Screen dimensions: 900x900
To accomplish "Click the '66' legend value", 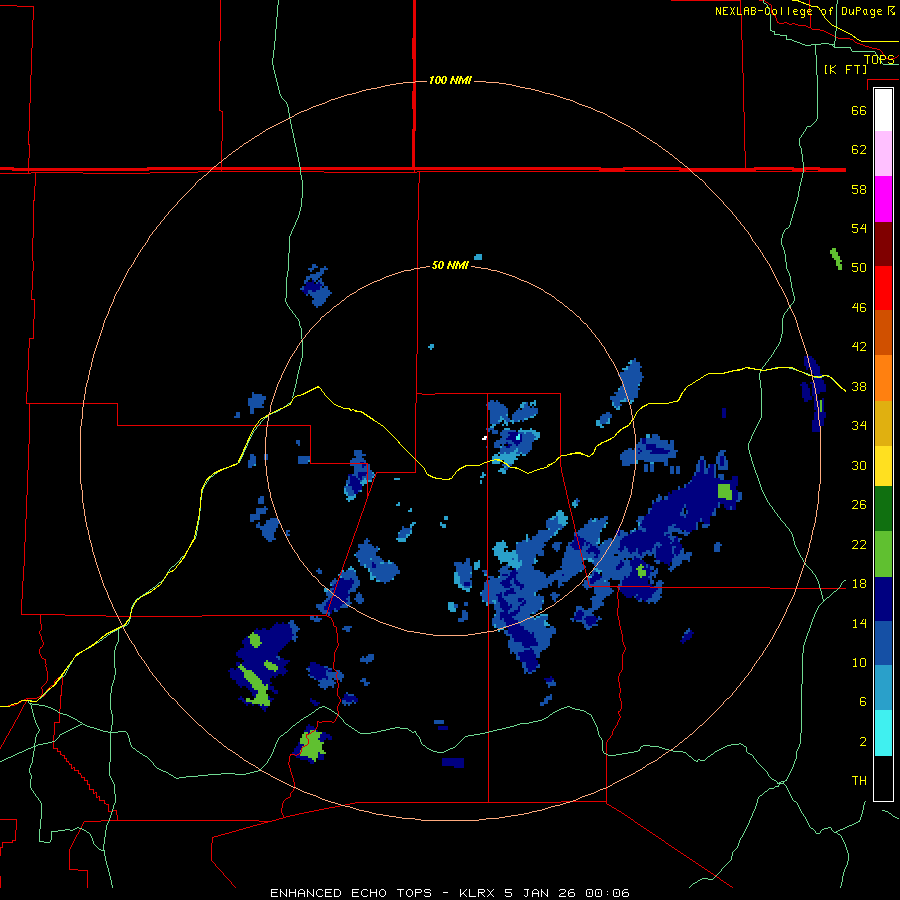I will [x=859, y=110].
